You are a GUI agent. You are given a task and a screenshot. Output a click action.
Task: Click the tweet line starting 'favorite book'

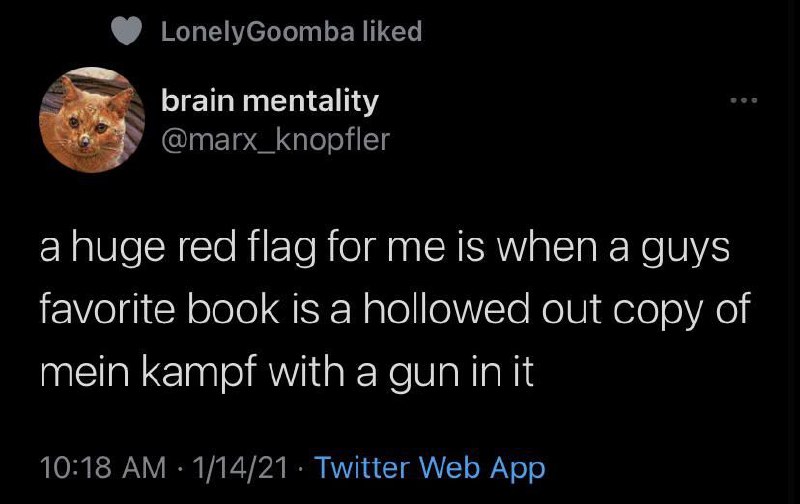click(393, 312)
